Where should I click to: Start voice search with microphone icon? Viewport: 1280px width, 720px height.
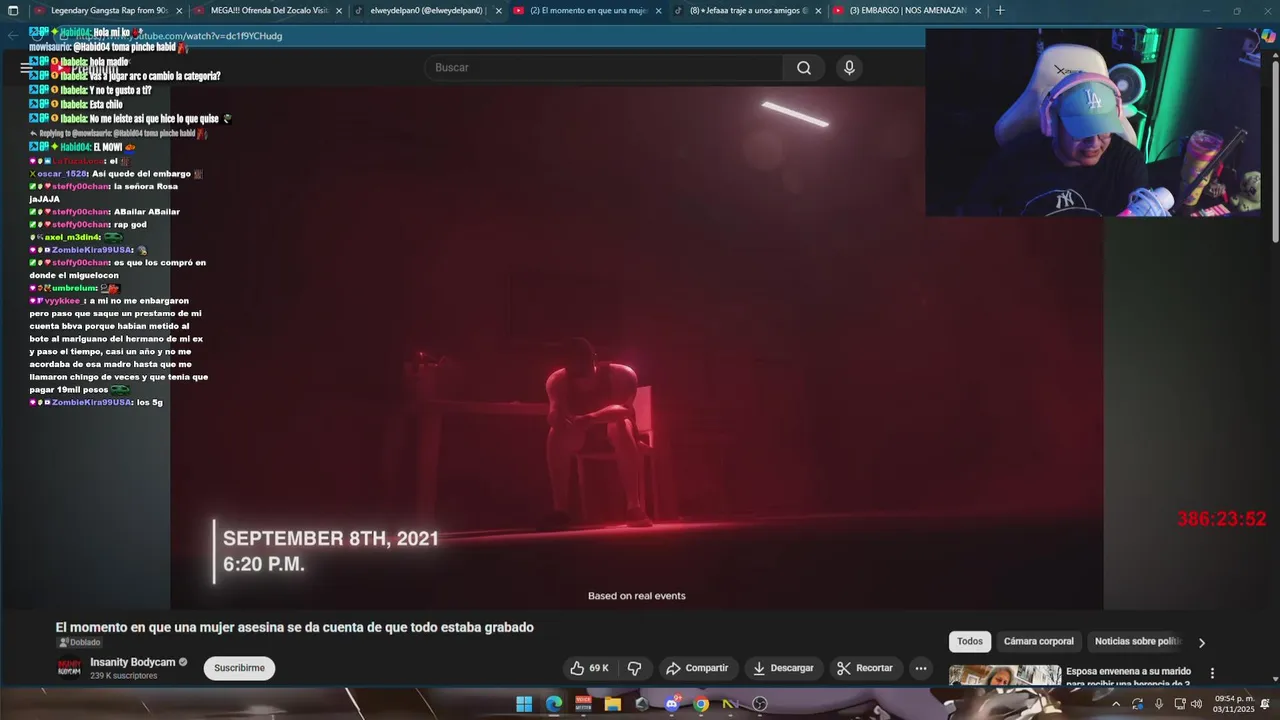[849, 68]
